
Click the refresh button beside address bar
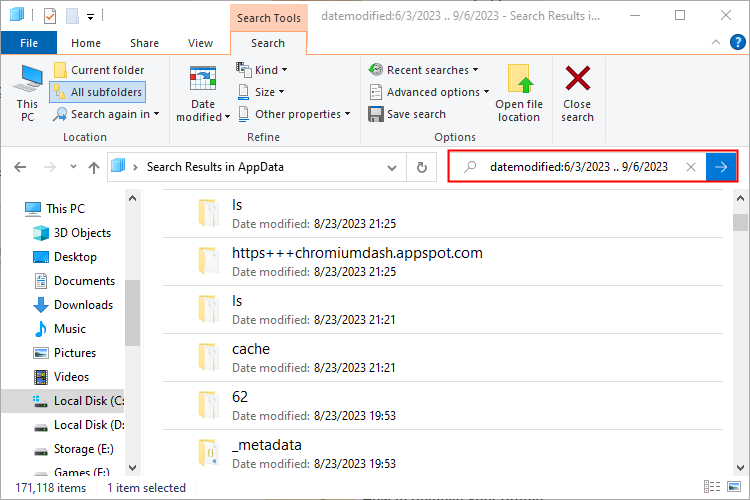point(422,167)
